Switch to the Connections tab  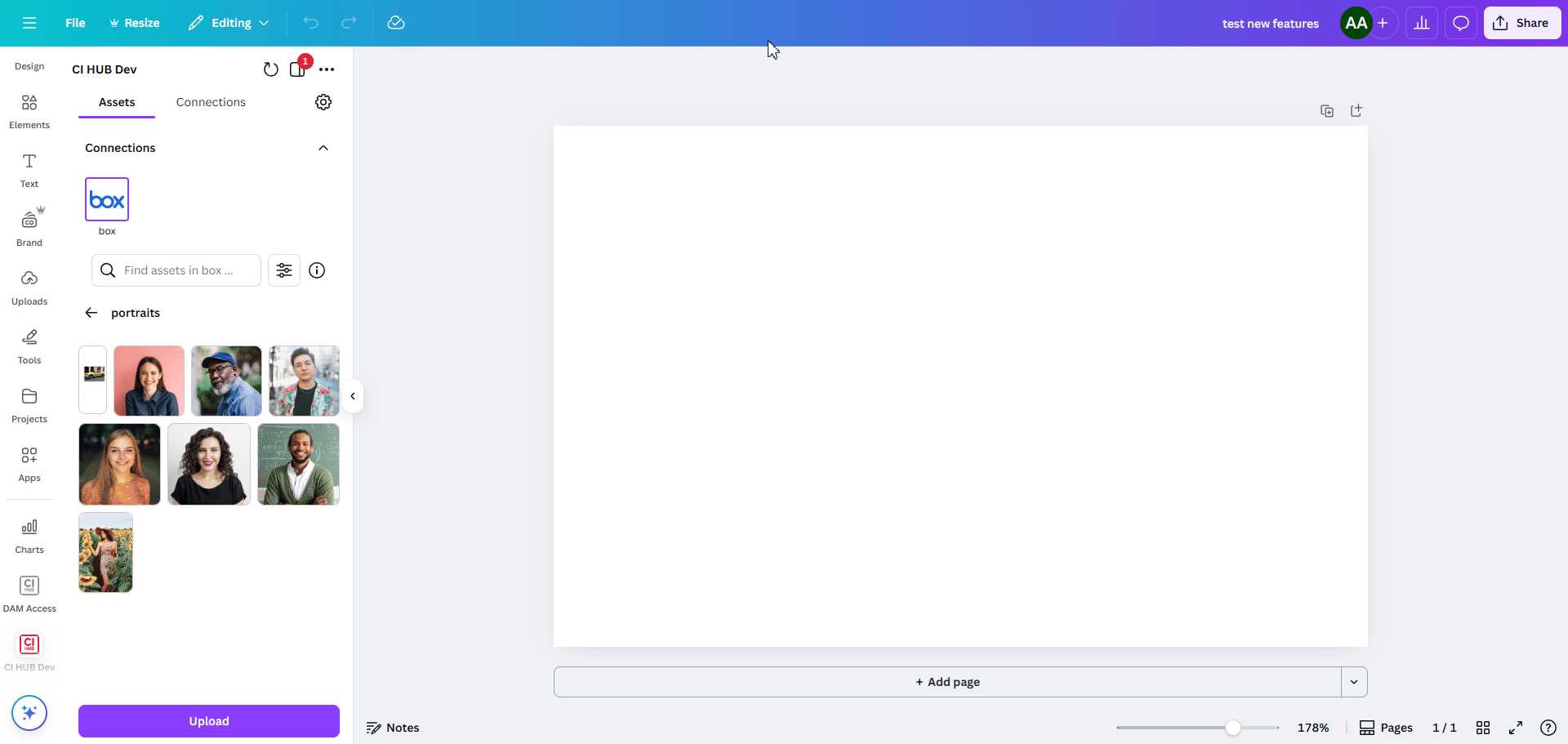click(211, 102)
